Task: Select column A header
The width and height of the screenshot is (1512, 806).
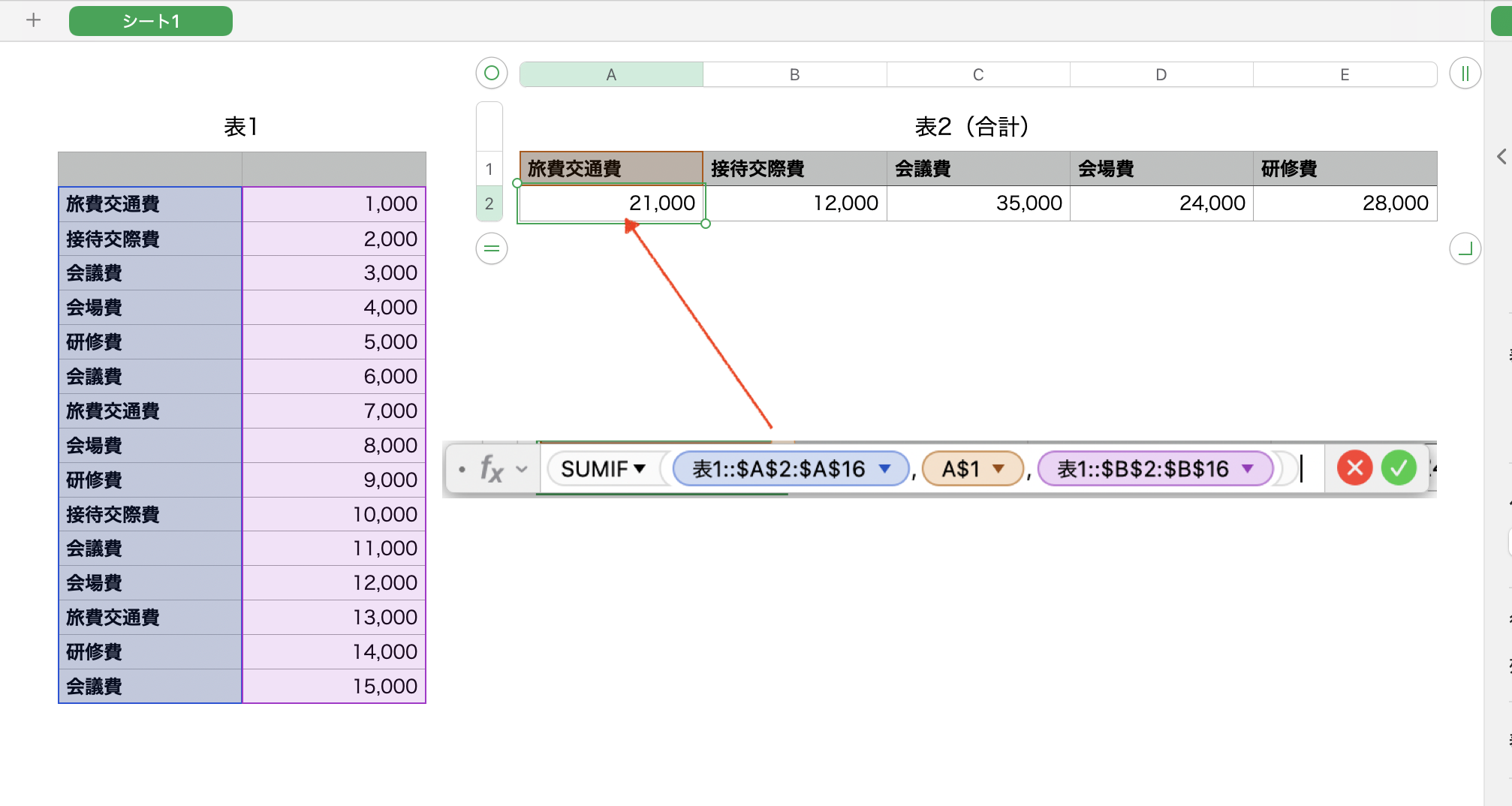Action: tap(611, 74)
